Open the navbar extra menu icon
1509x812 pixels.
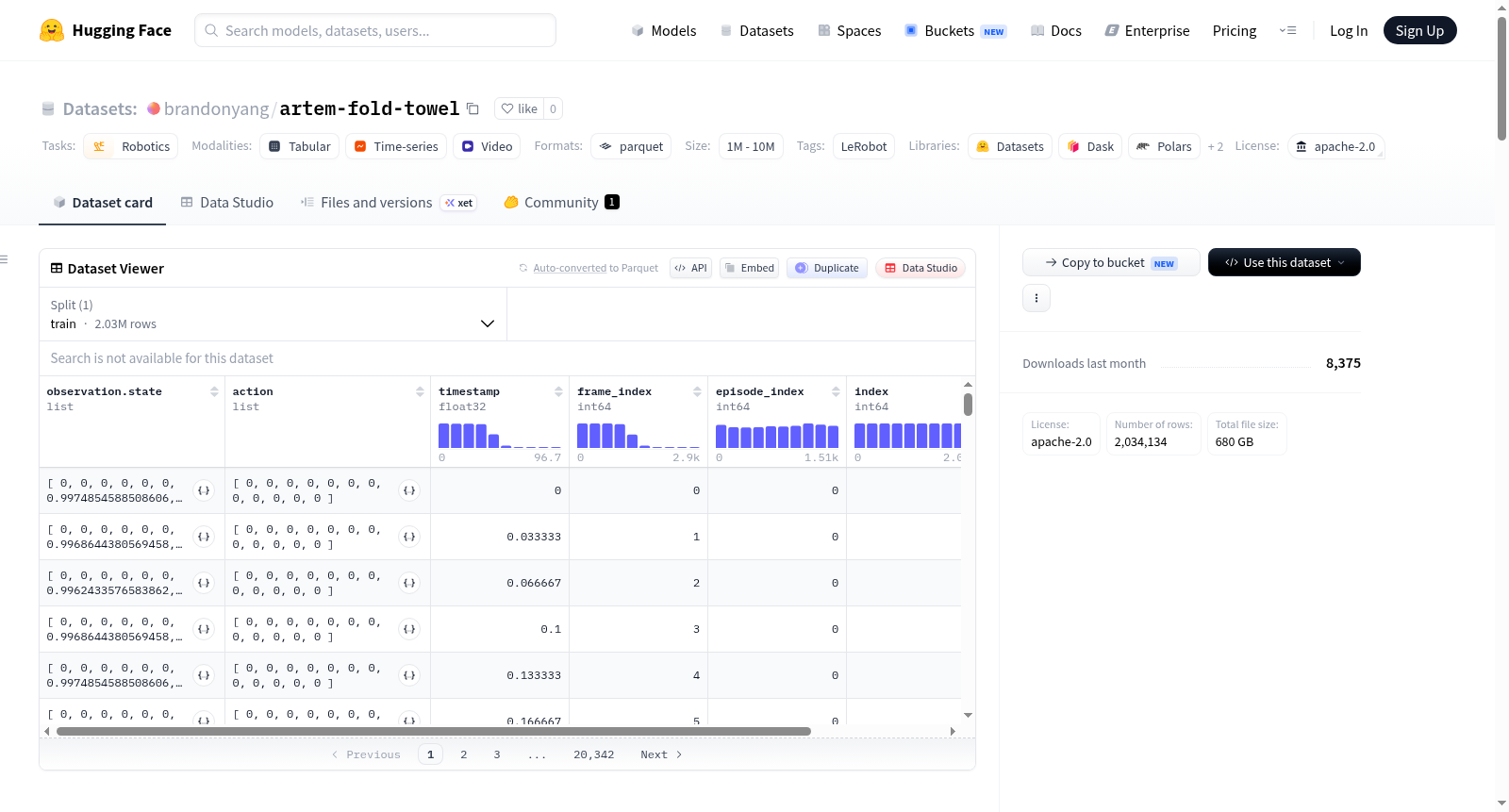(1287, 30)
